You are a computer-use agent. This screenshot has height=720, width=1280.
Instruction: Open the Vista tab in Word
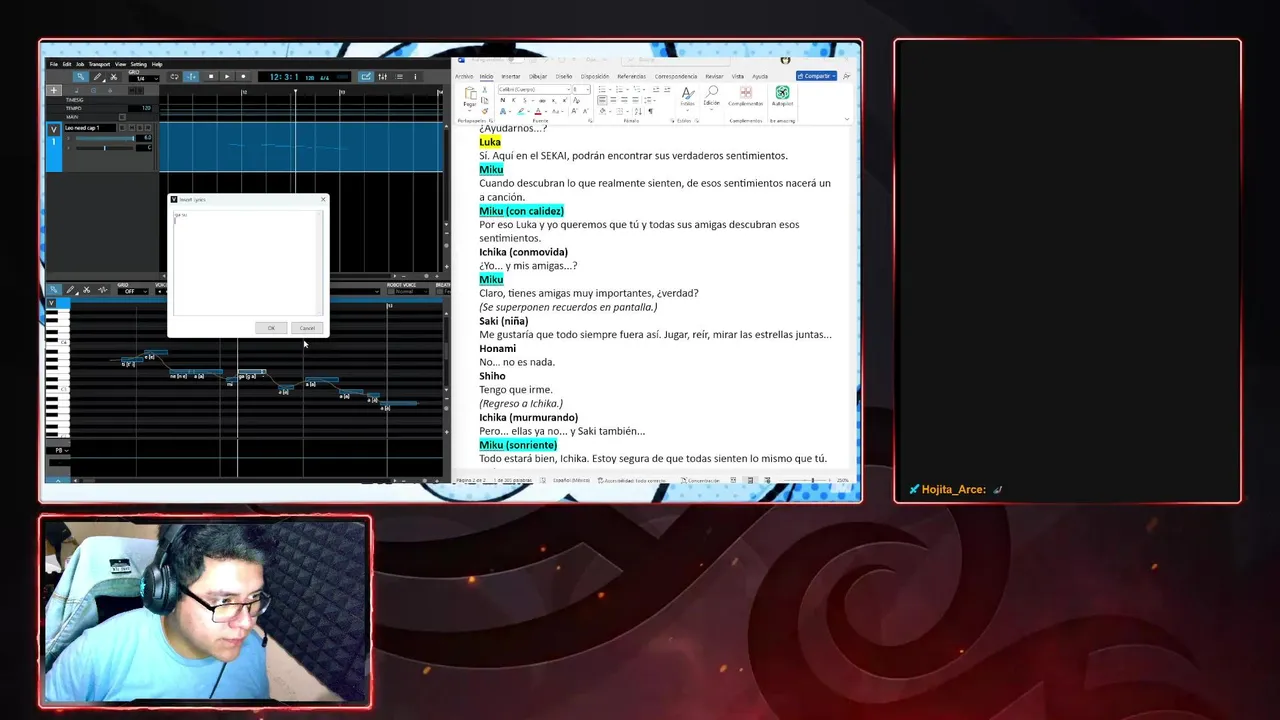(x=738, y=76)
